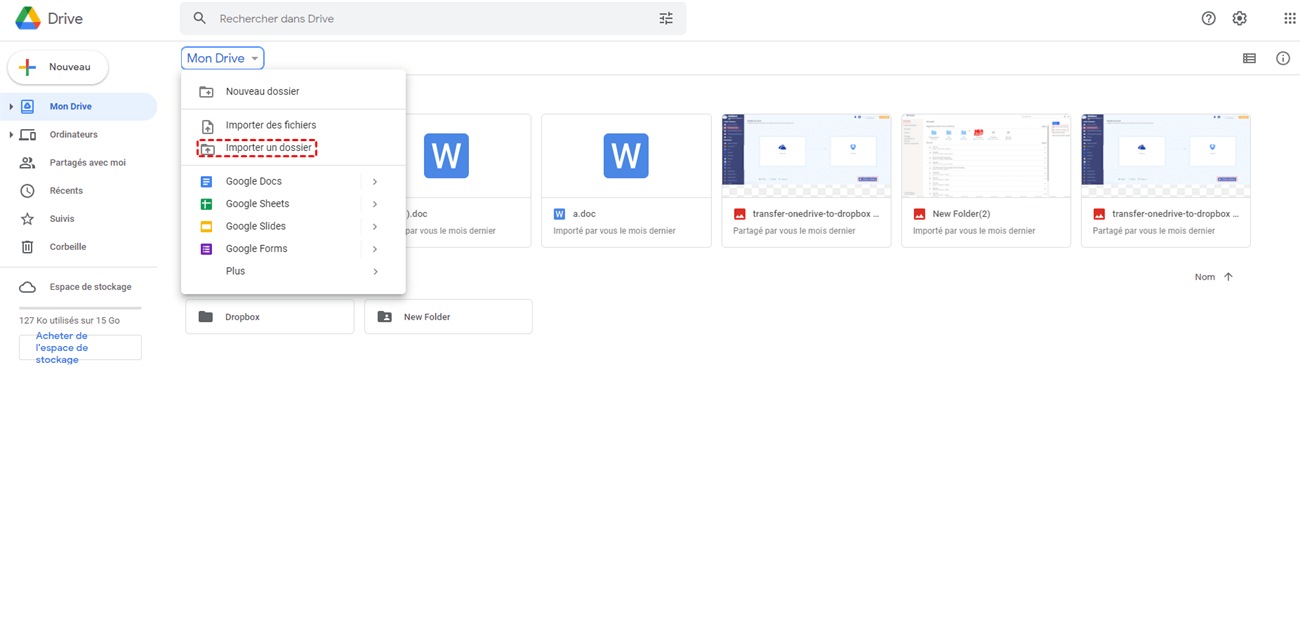Screen dimensions: 1300x624
Task: Click Acheter de l'espace de stockage button
Action: [x=80, y=347]
